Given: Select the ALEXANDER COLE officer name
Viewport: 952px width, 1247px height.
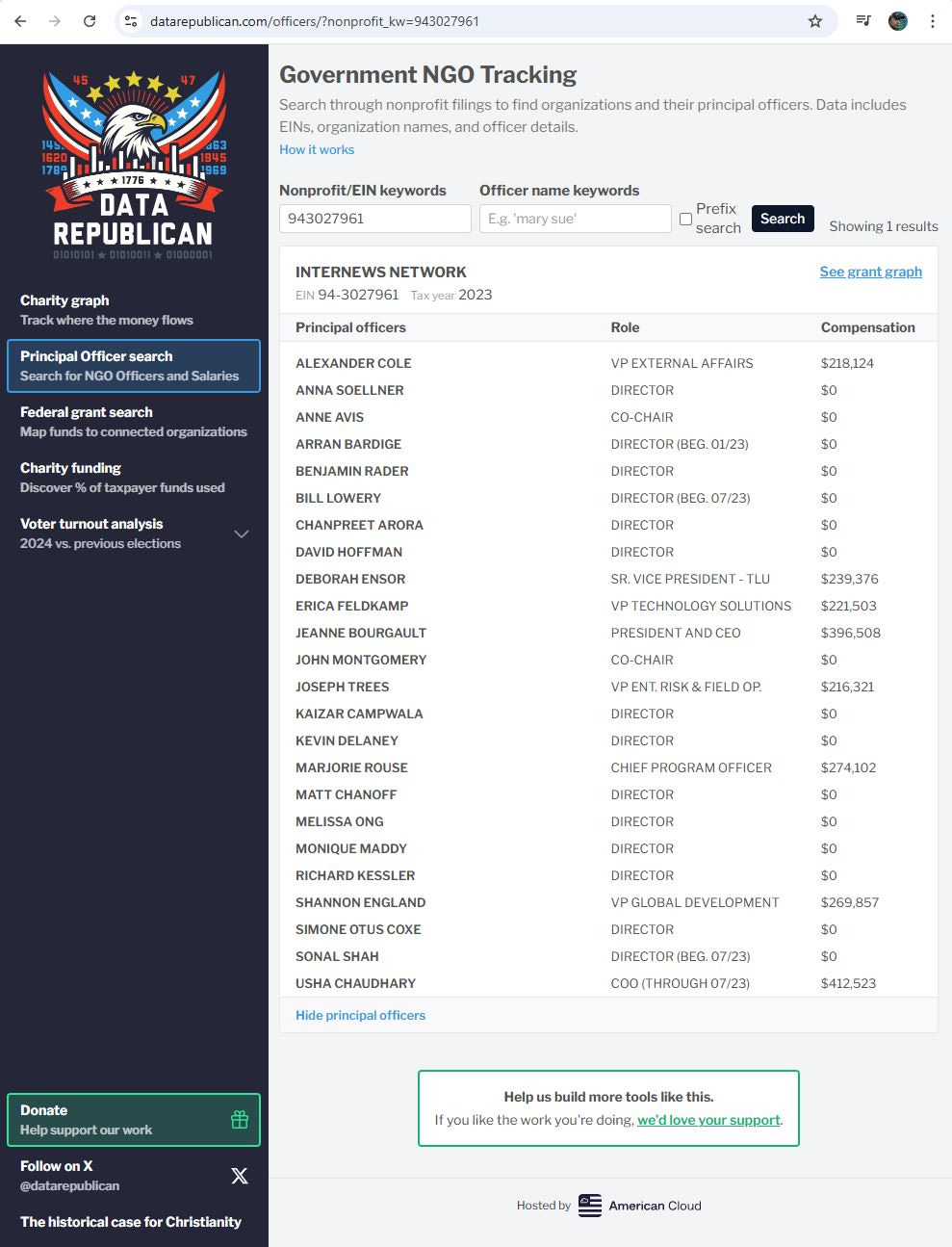Looking at the screenshot, I should 353,363.
